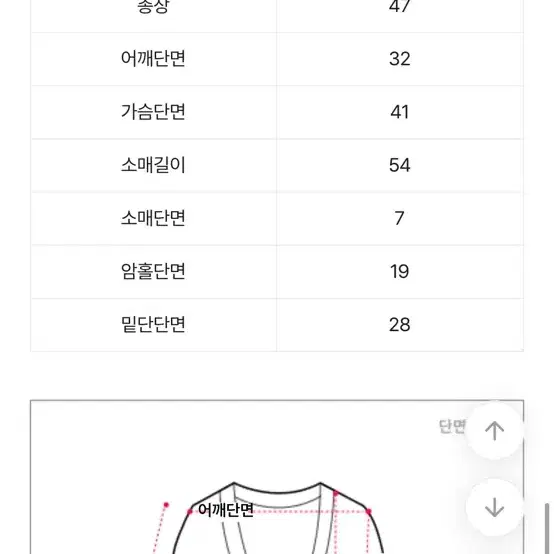554x554 pixels.
Task: Click the armhole value 19
Action: click(400, 271)
